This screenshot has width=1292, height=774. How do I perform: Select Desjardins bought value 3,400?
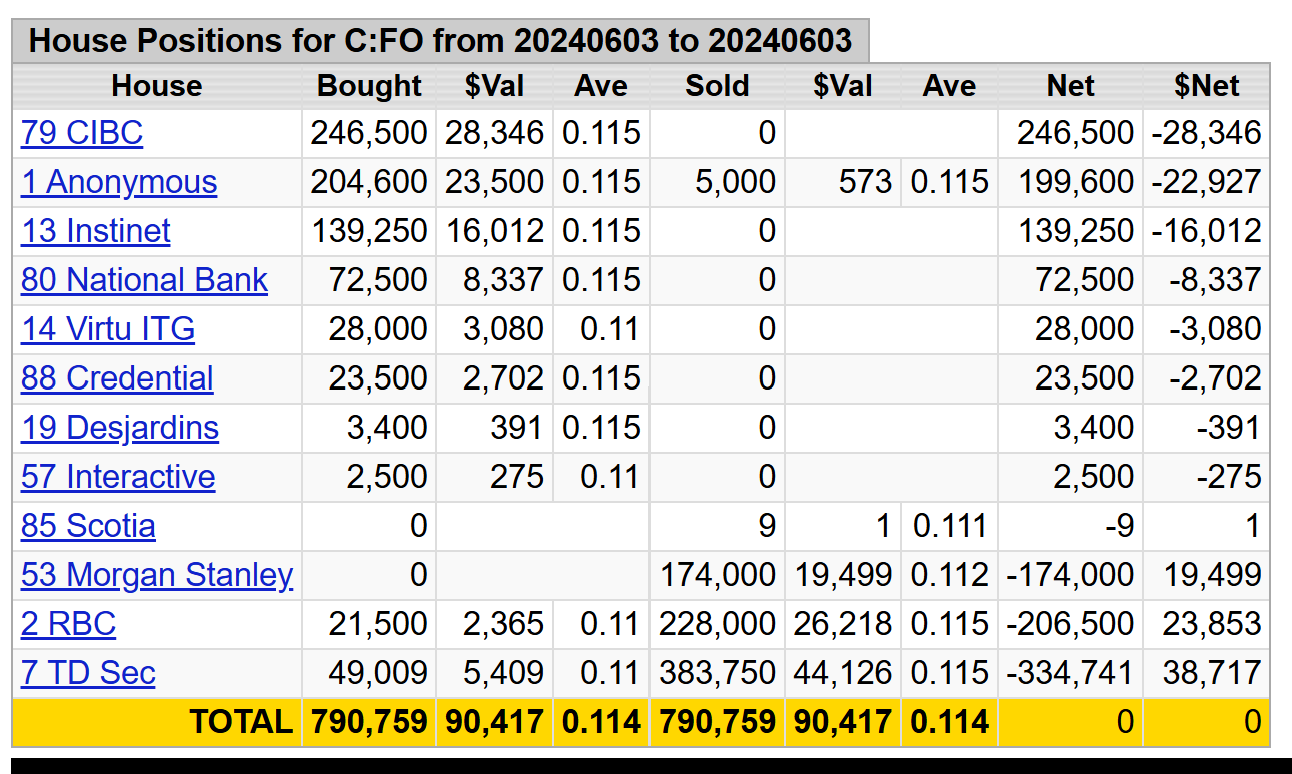387,428
